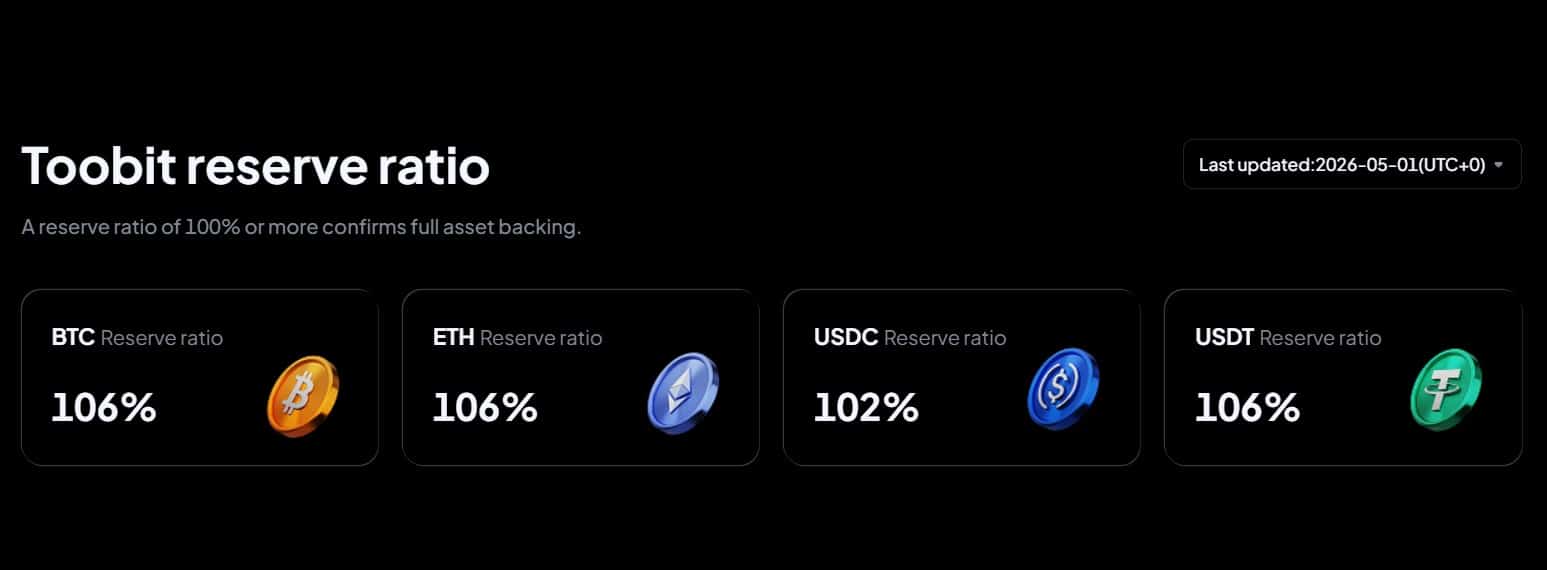
Task: Click Reserve ratio text beside USDT
Action: 1320,338
